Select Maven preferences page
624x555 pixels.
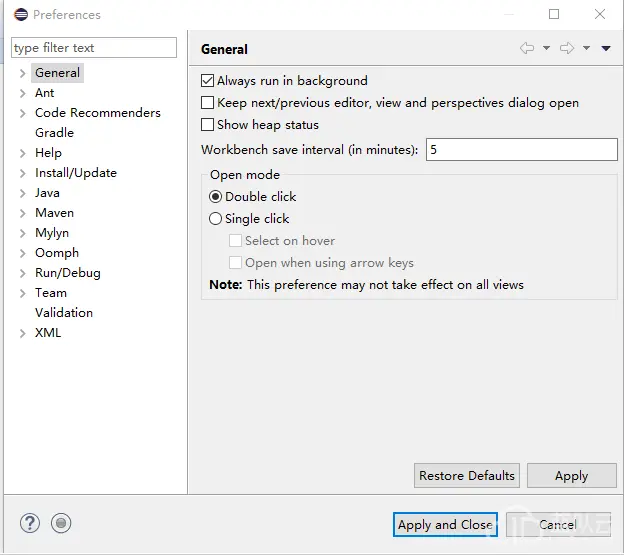(55, 212)
